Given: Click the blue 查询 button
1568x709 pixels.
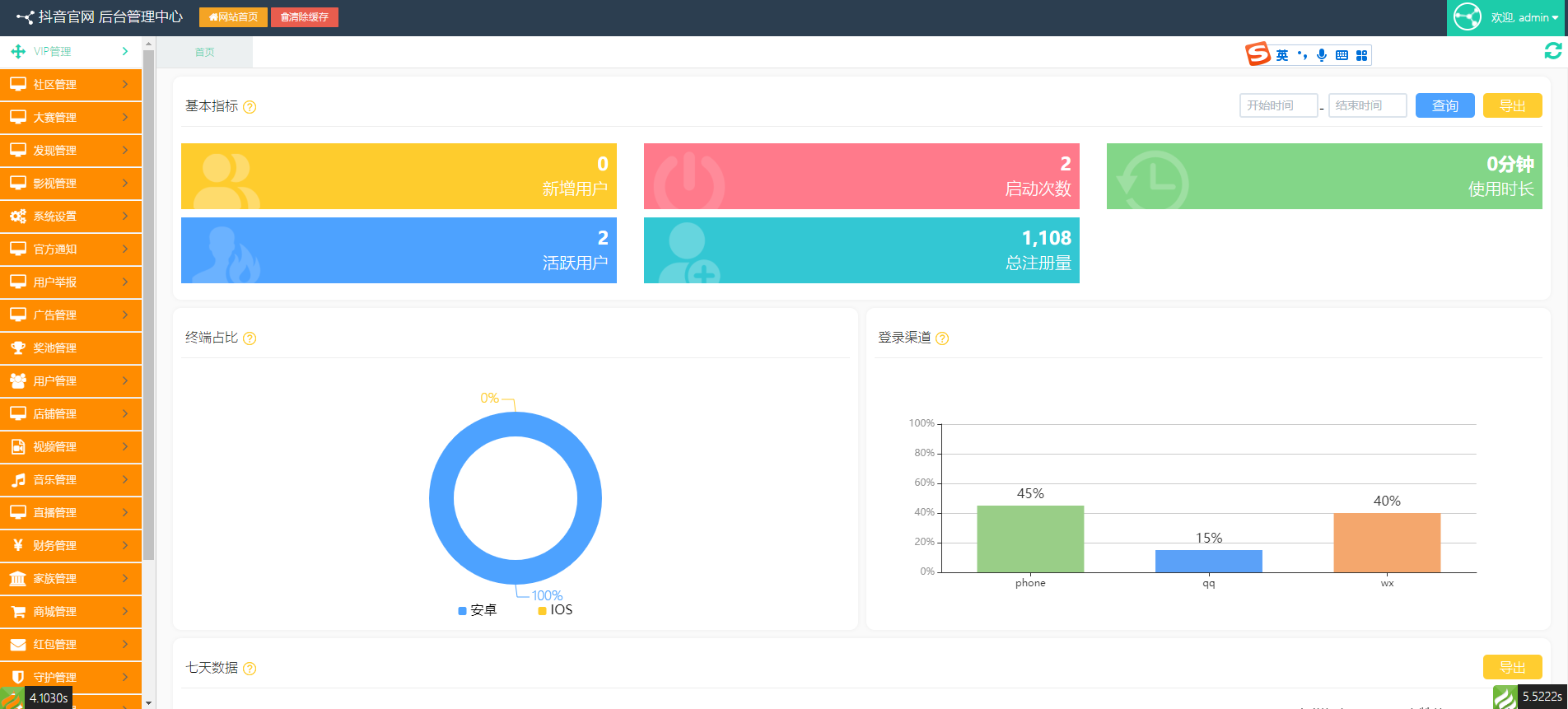Looking at the screenshot, I should [x=1444, y=105].
